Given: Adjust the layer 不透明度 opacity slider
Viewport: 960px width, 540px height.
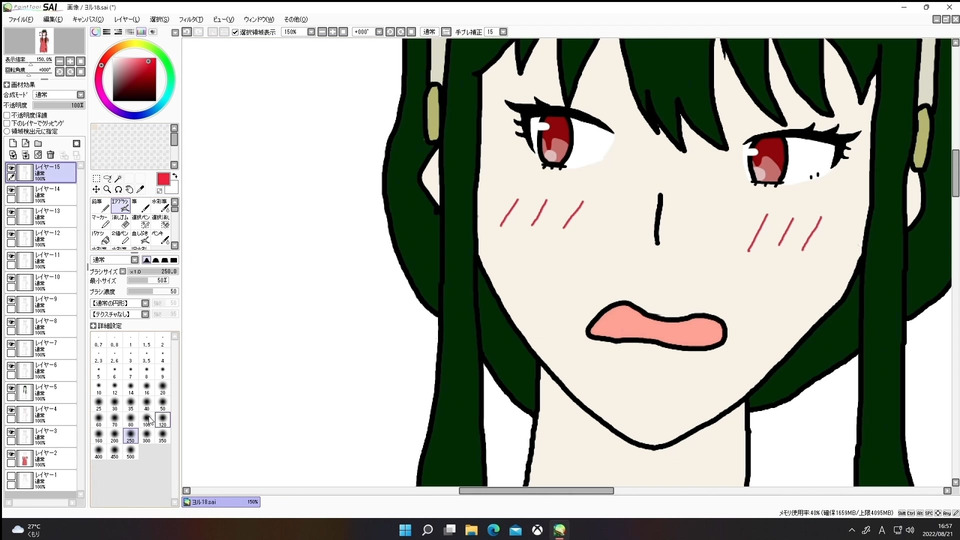Looking at the screenshot, I should tap(59, 105).
